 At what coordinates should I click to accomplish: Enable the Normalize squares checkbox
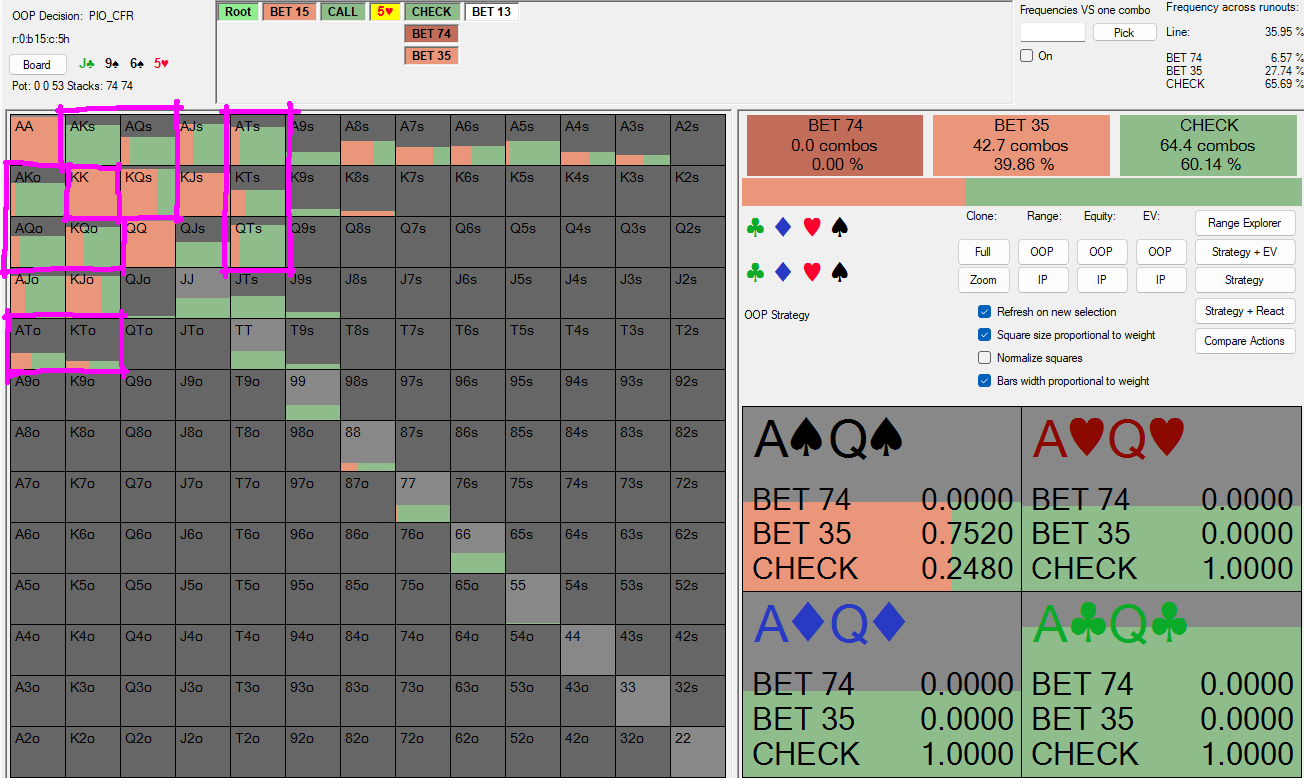point(985,358)
